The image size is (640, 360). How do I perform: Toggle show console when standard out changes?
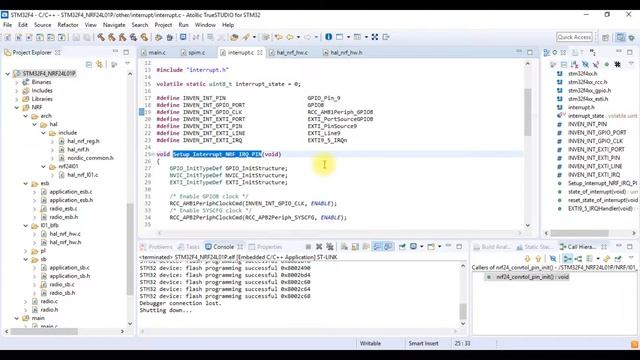click(x=377, y=247)
